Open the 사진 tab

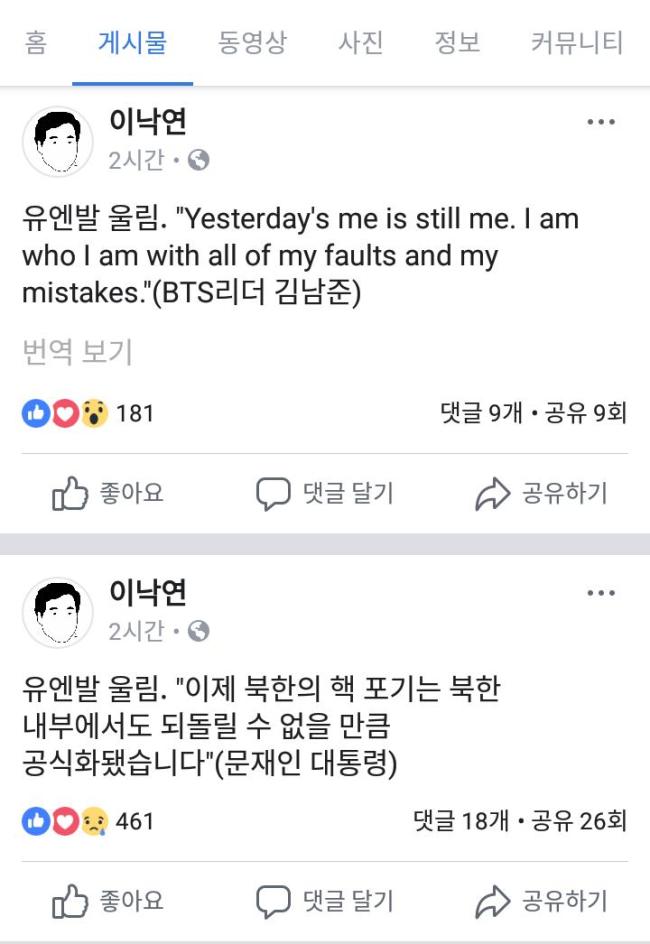[361, 42]
